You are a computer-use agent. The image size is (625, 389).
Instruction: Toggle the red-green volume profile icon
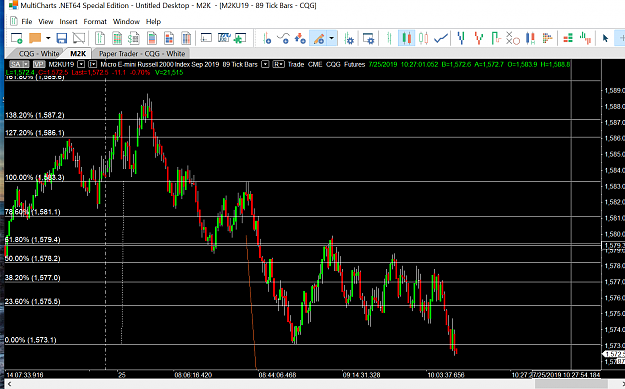tap(568, 38)
